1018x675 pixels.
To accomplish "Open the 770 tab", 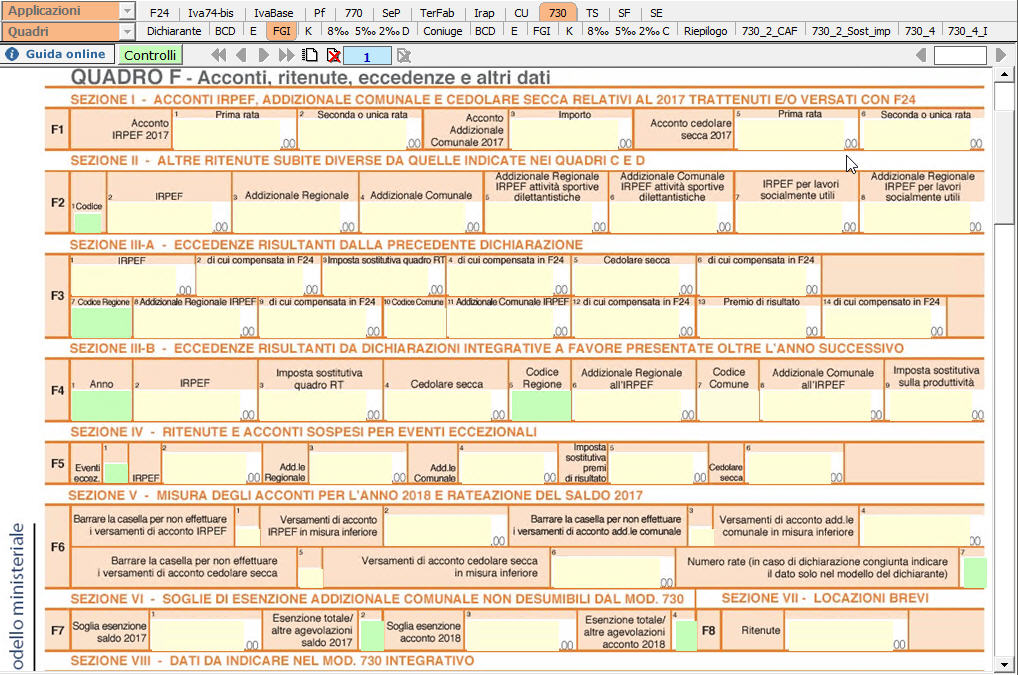I will (x=354, y=12).
